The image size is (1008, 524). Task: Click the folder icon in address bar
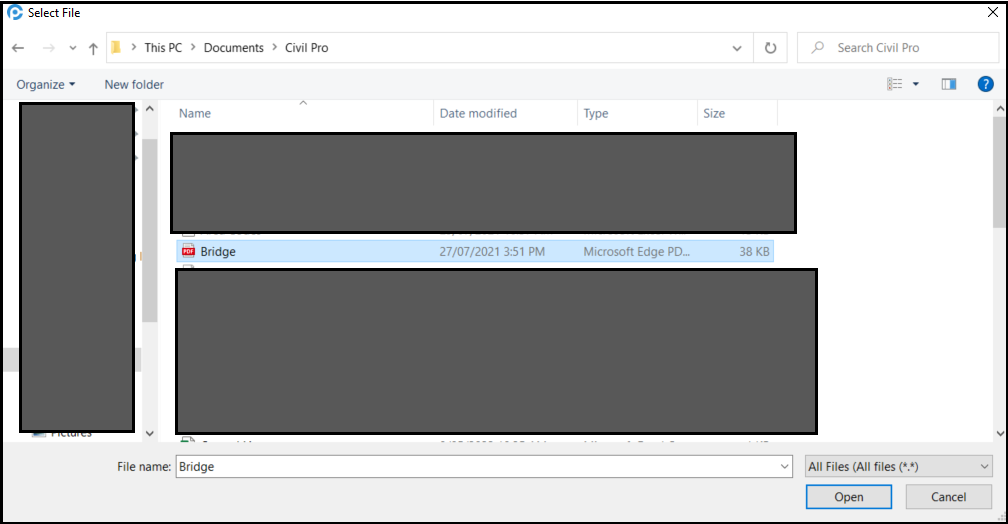tap(116, 48)
